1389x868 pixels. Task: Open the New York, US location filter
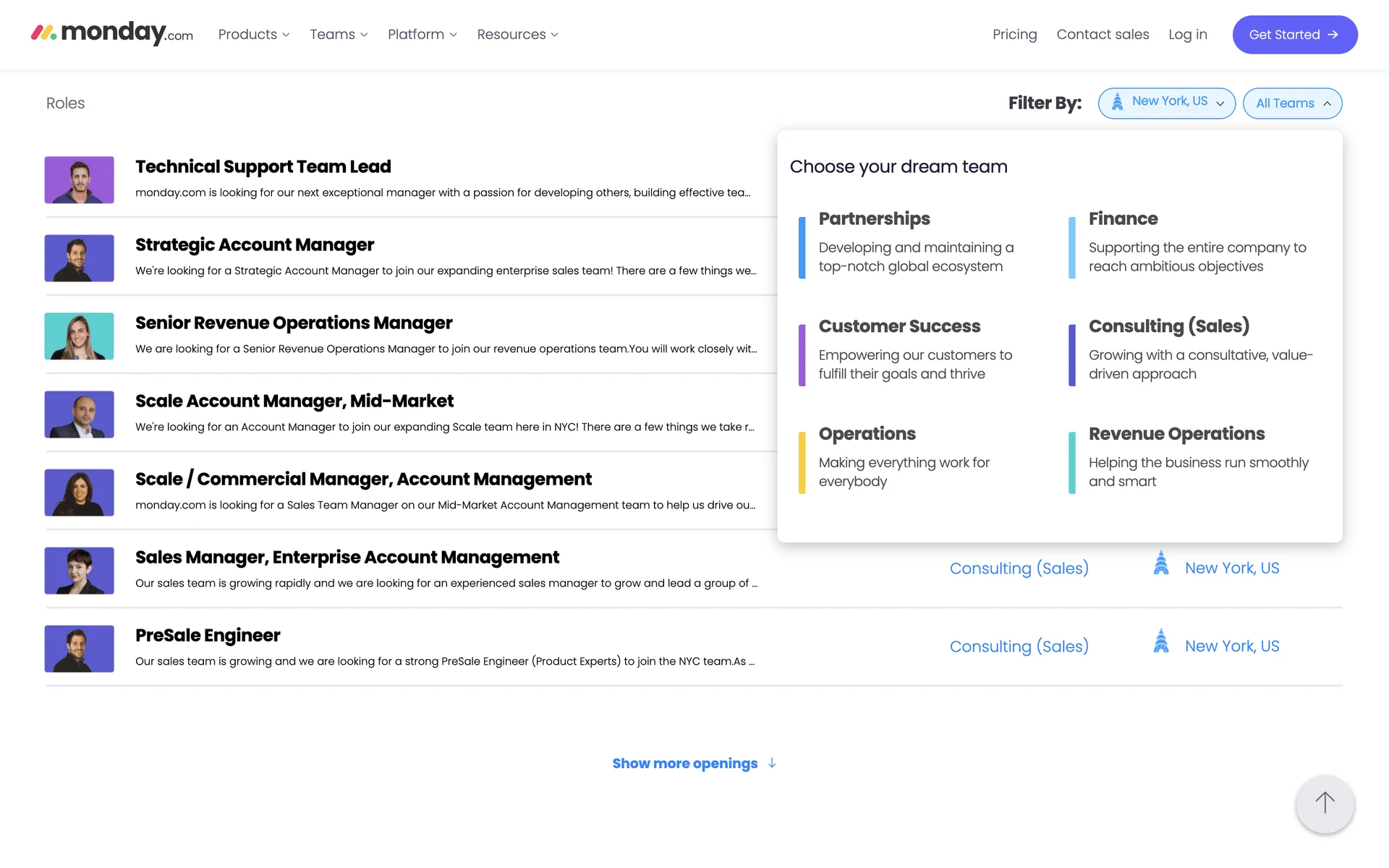[1166, 103]
